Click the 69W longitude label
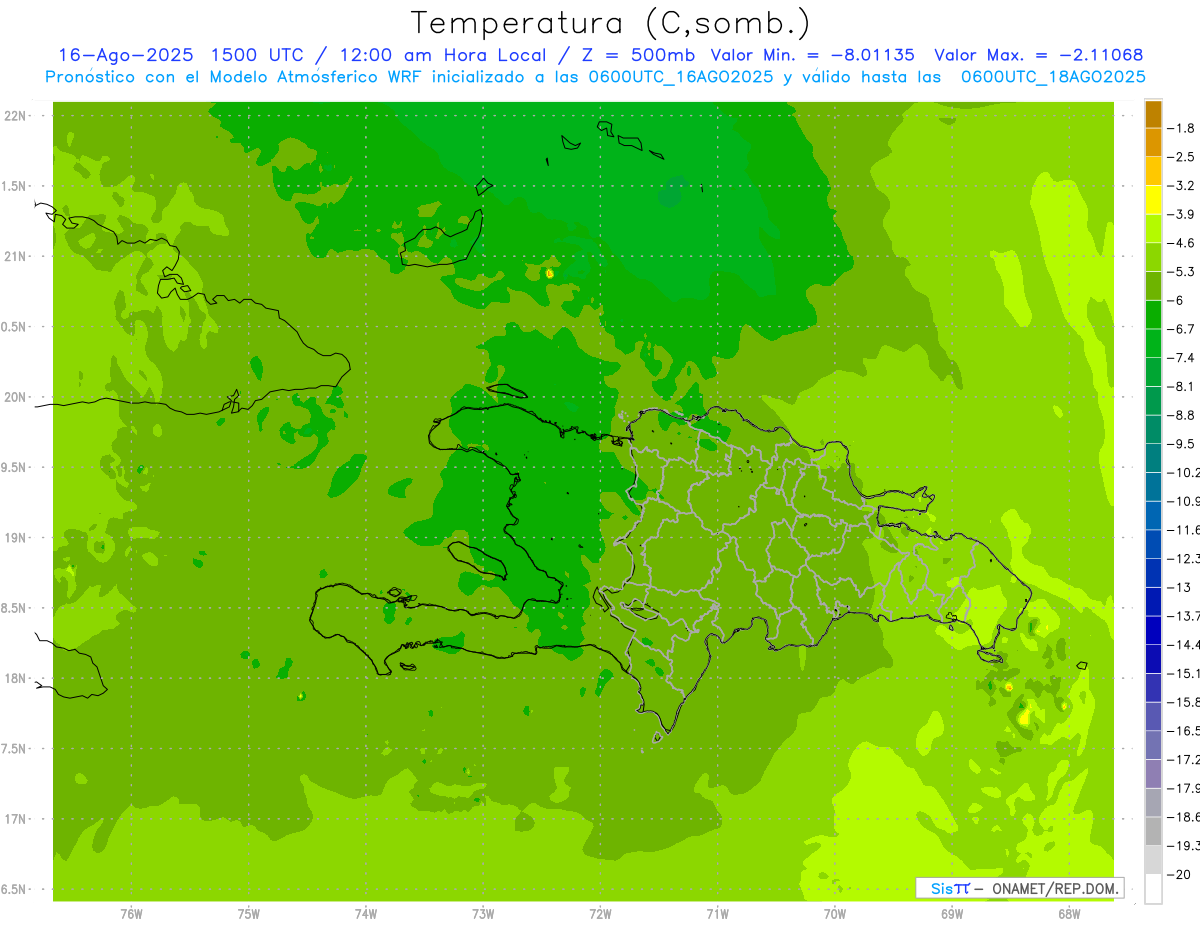 pyautogui.click(x=952, y=914)
